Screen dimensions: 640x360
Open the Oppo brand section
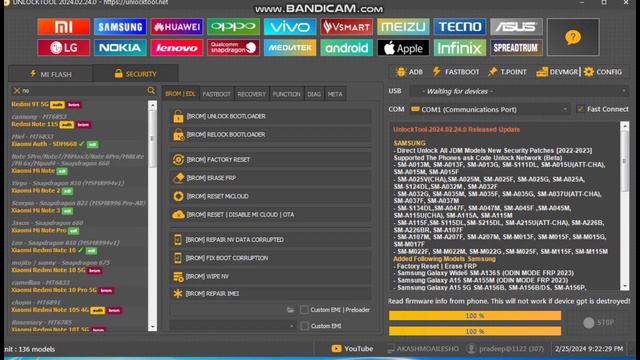233,27
